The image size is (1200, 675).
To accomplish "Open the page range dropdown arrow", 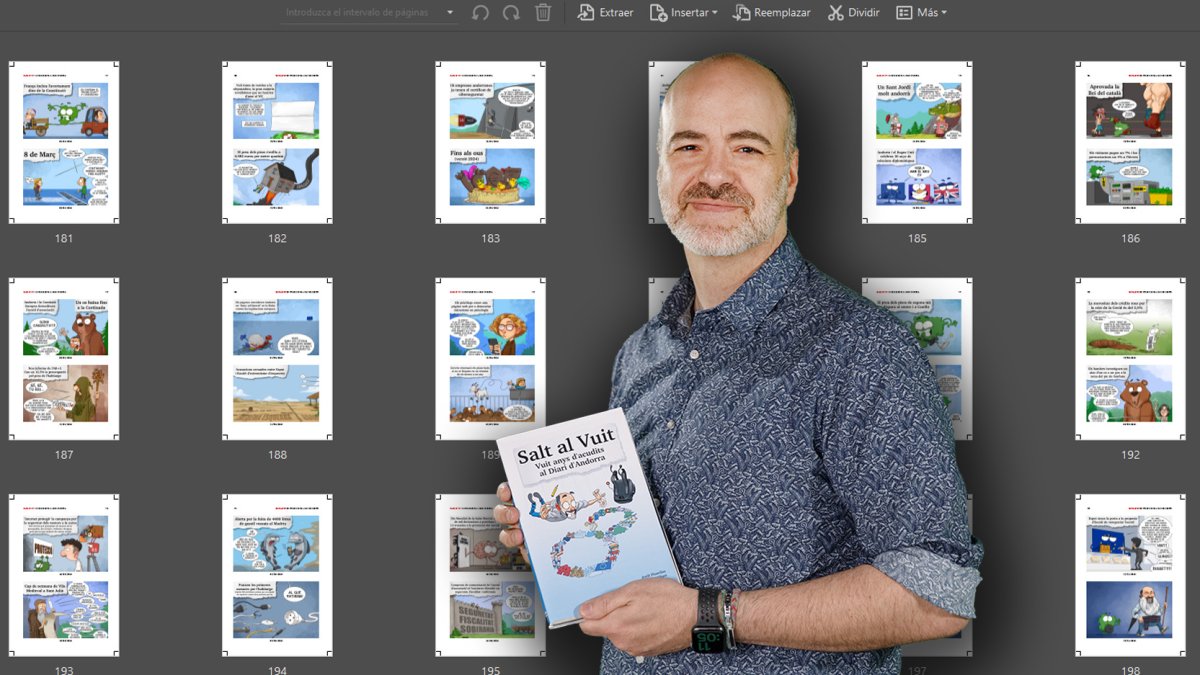I will point(451,13).
